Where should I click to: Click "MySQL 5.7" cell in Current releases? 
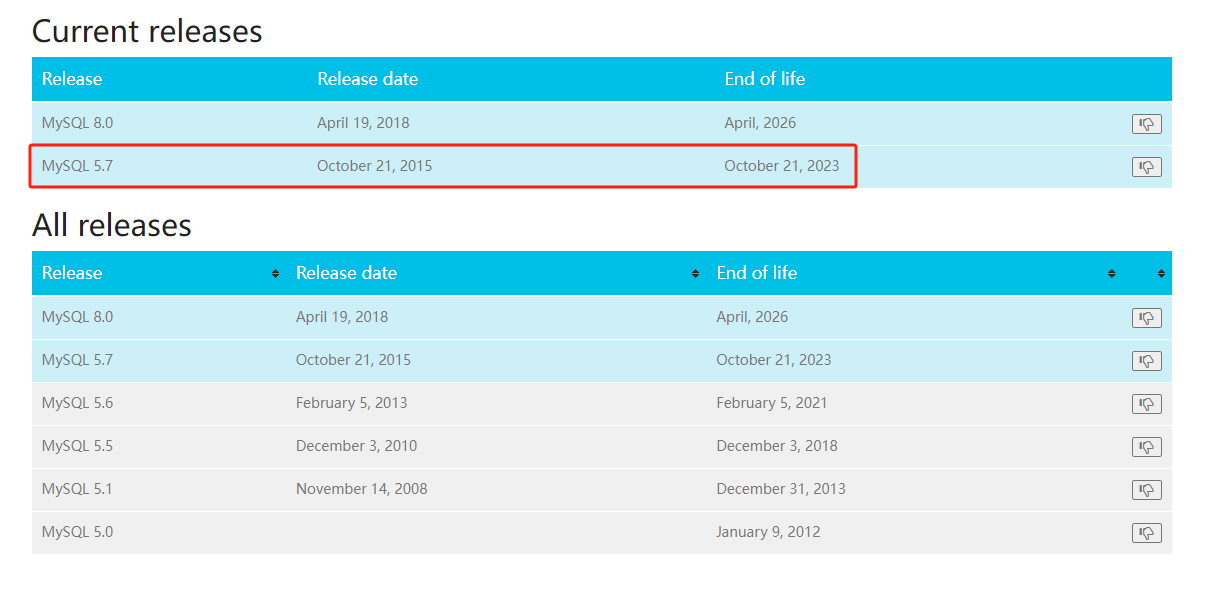click(x=77, y=166)
